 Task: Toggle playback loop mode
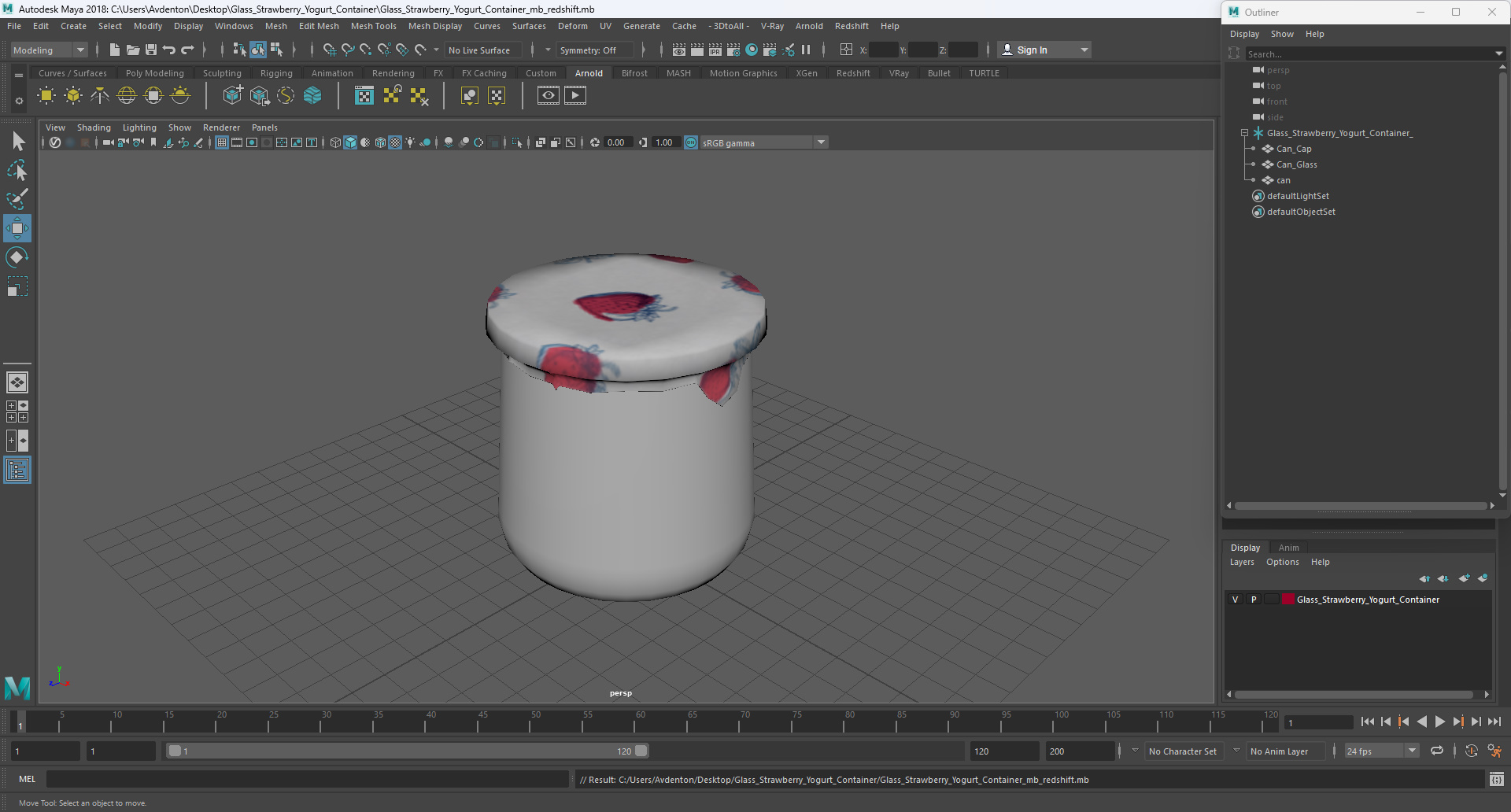coord(1437,751)
